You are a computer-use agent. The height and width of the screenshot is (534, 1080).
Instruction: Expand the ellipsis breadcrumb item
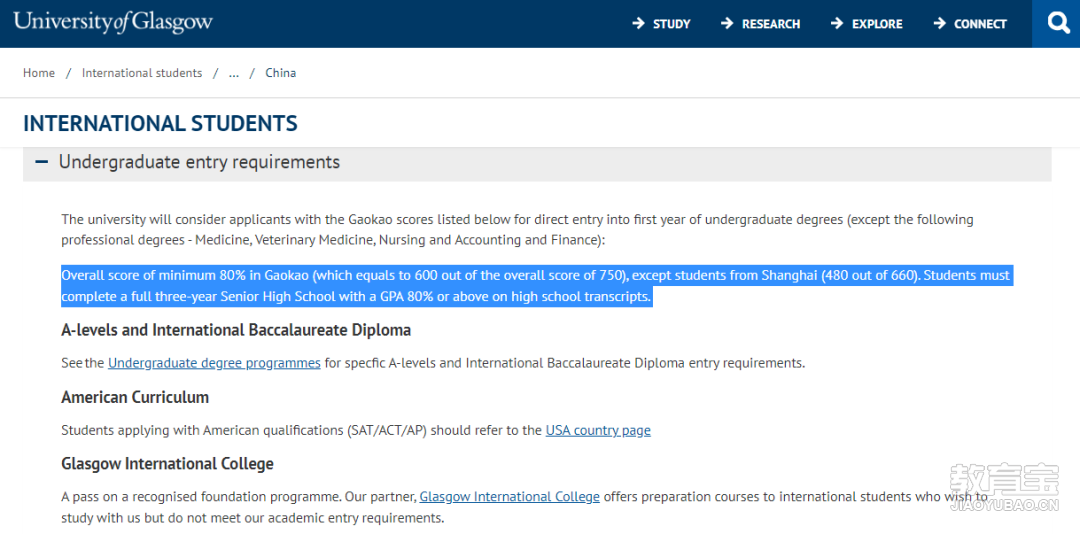click(x=234, y=73)
